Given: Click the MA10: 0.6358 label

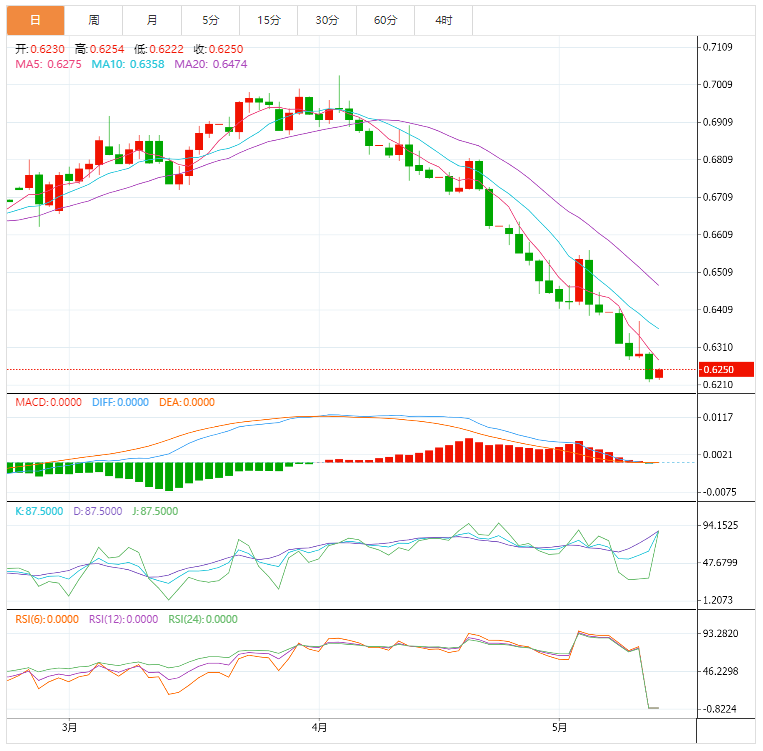Looking at the screenshot, I should click(128, 64).
